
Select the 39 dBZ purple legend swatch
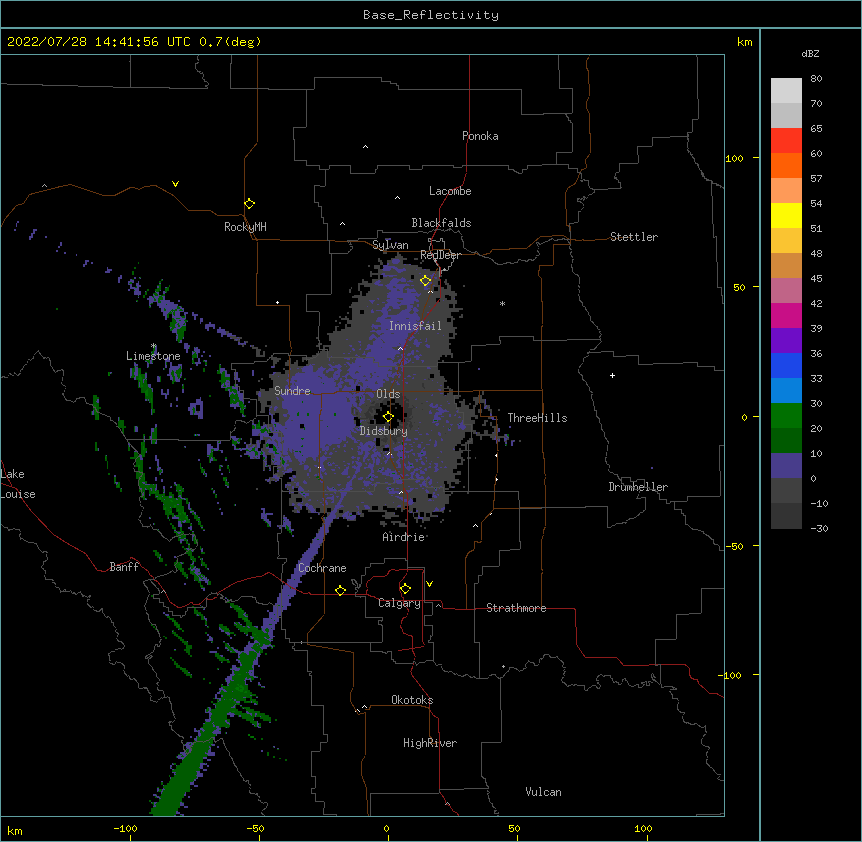click(x=786, y=340)
